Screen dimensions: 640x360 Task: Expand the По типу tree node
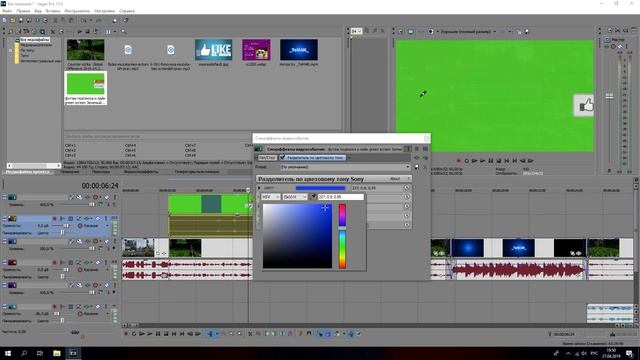click(x=11, y=50)
